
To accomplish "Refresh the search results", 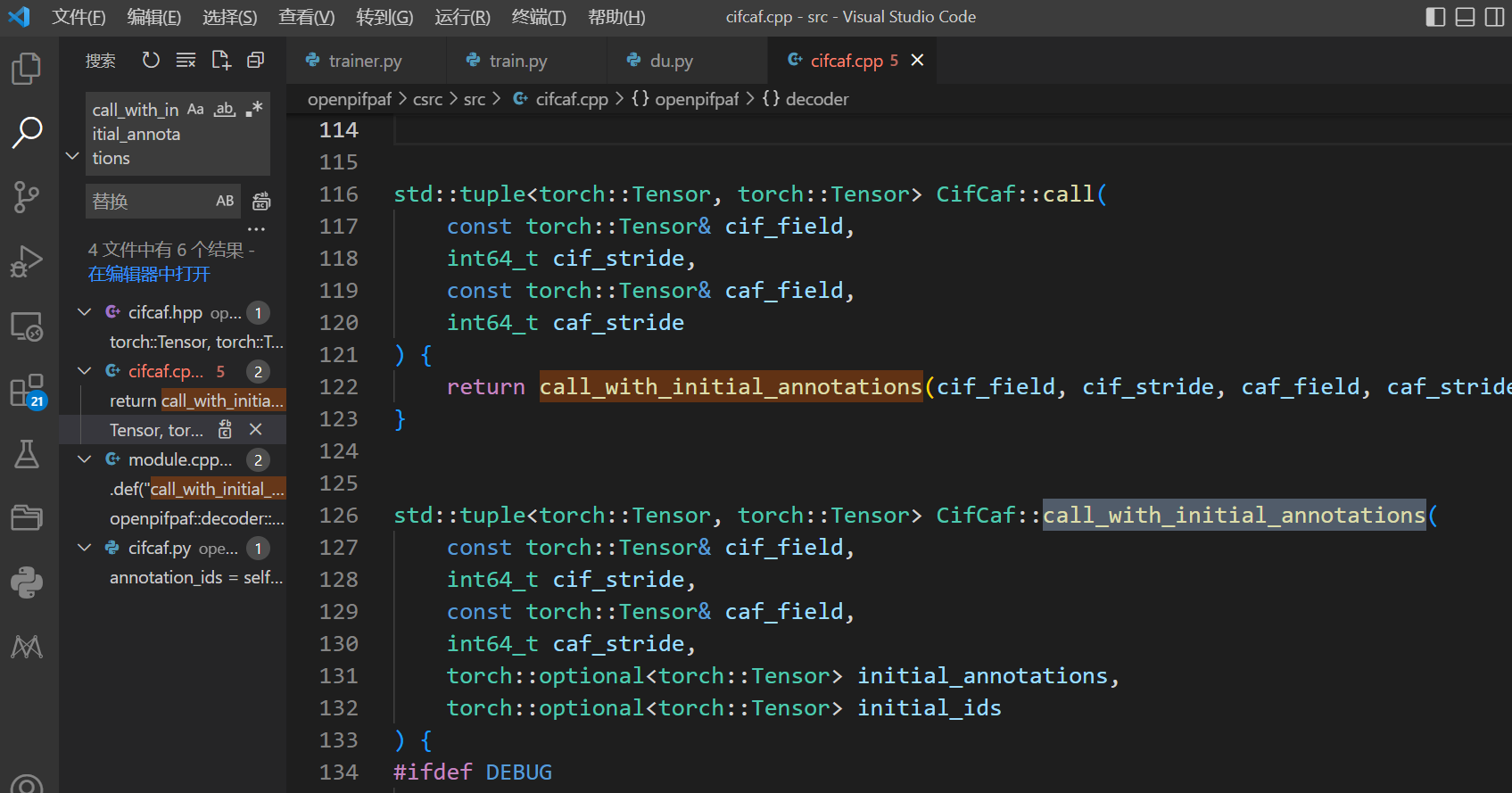I will pyautogui.click(x=151, y=60).
